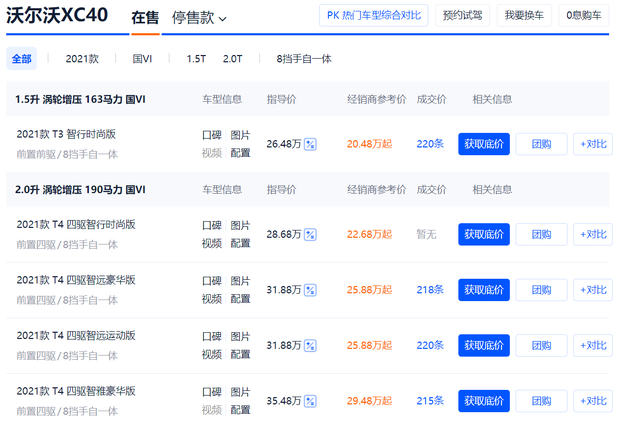Image resolution: width=620 pixels, height=421 pixels.
Task: Get 底价 for T4 四驱智远运动版
Action: 484,345
